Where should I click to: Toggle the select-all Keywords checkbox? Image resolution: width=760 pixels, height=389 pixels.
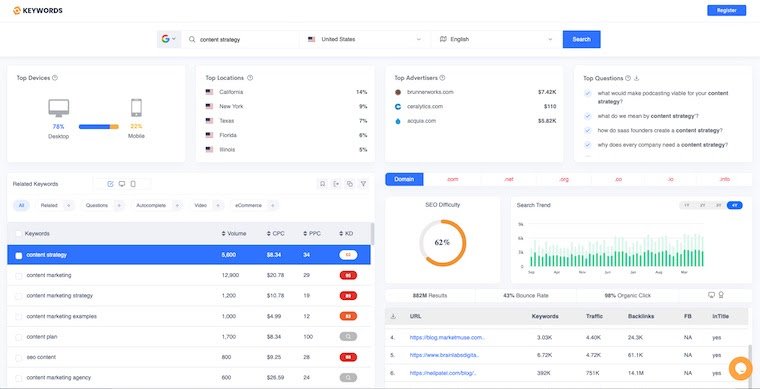18,233
